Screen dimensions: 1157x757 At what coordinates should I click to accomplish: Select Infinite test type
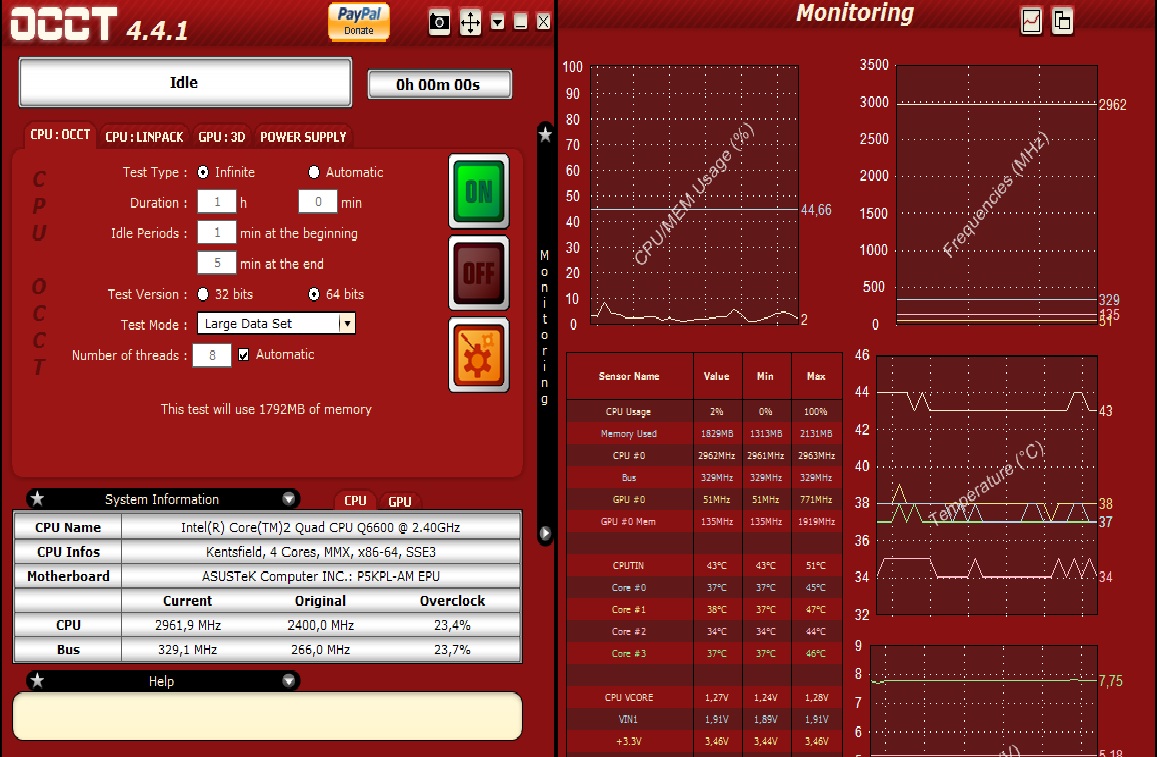point(203,173)
